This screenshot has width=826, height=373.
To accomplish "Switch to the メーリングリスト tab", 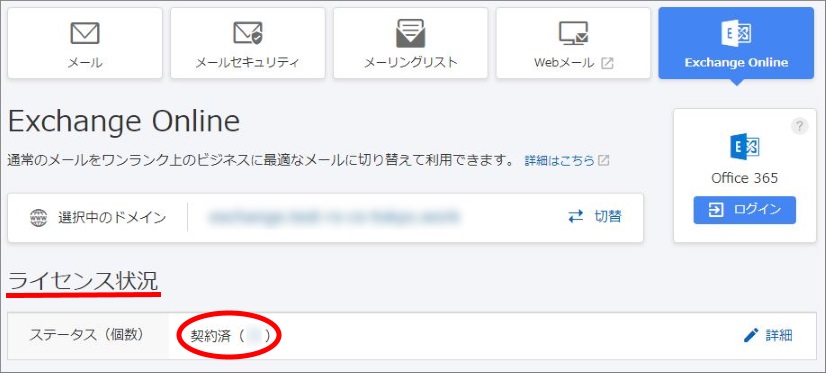I will [x=410, y=43].
